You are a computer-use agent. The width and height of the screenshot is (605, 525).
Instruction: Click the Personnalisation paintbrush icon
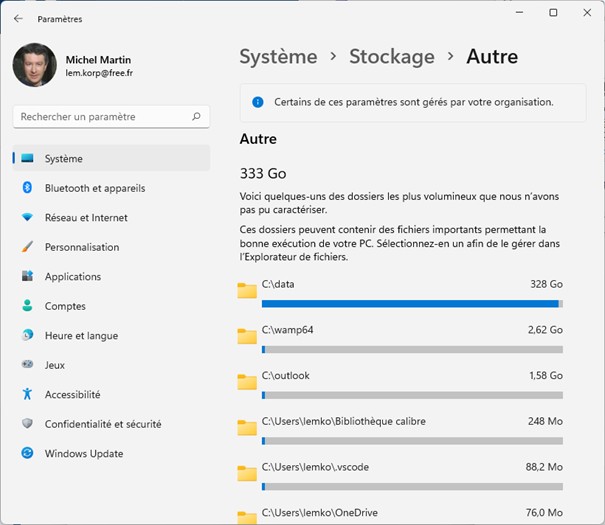tap(27, 247)
